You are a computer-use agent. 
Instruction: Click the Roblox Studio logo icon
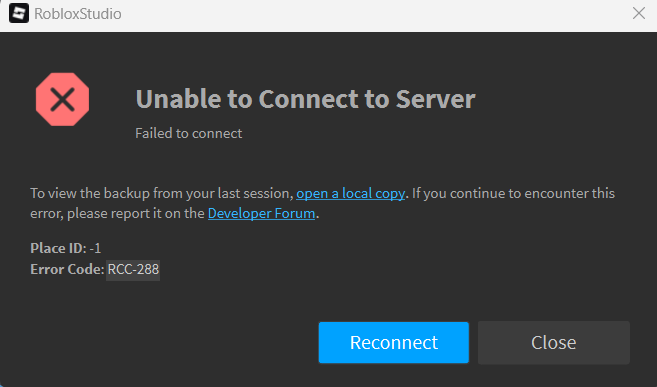click(x=19, y=13)
